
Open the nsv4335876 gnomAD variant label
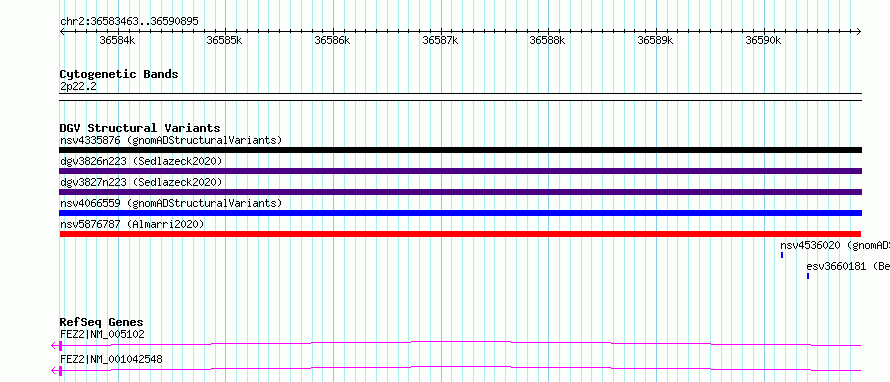click(171, 140)
